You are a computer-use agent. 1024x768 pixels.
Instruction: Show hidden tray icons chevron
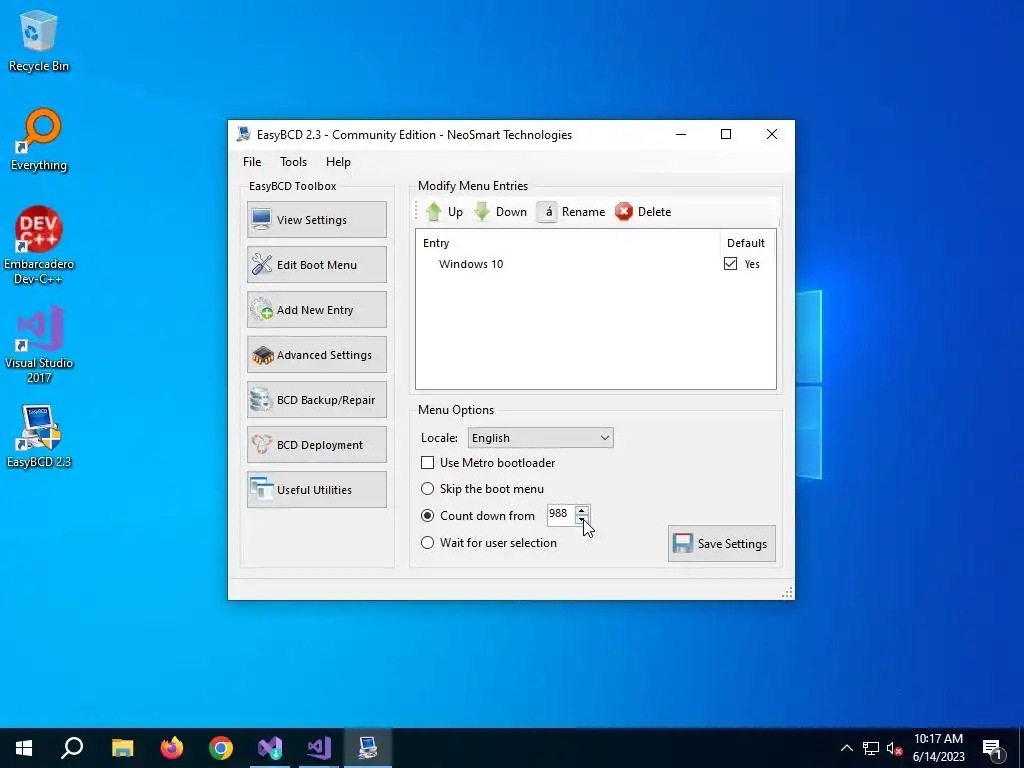(x=846, y=748)
